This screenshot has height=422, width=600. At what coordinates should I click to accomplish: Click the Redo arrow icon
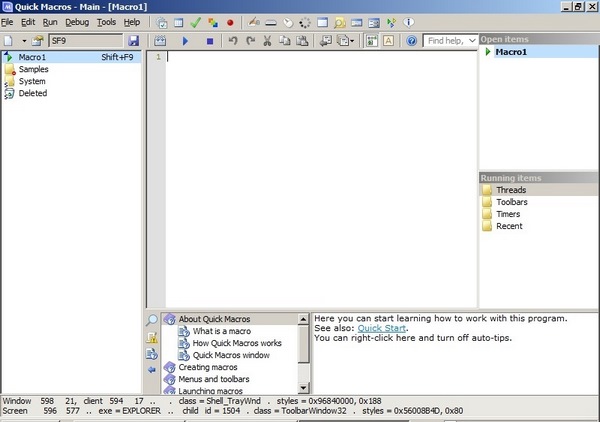point(250,41)
